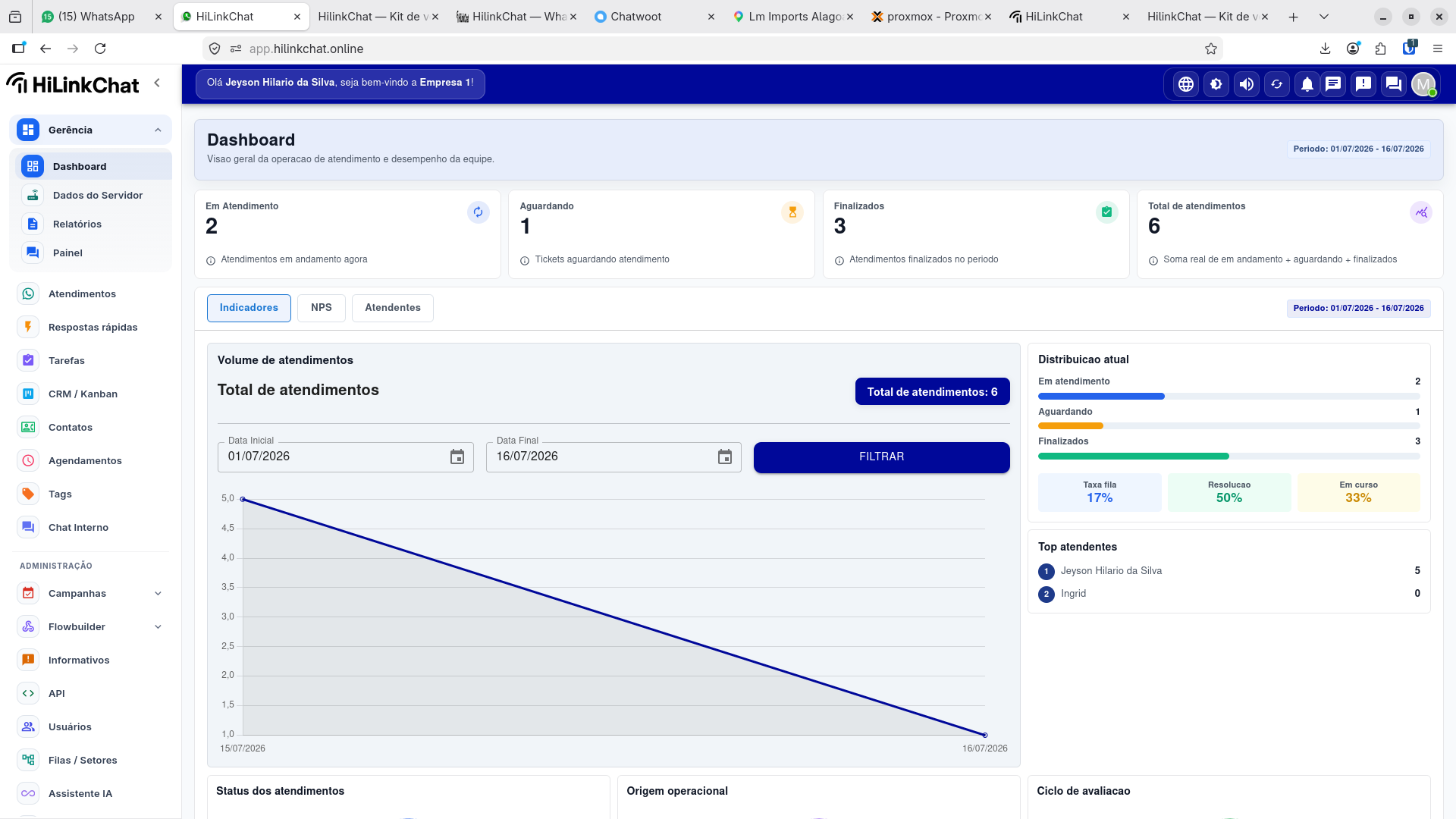The width and height of the screenshot is (1456, 819).
Task: Open the user avatar profile menu
Action: pos(1424,84)
